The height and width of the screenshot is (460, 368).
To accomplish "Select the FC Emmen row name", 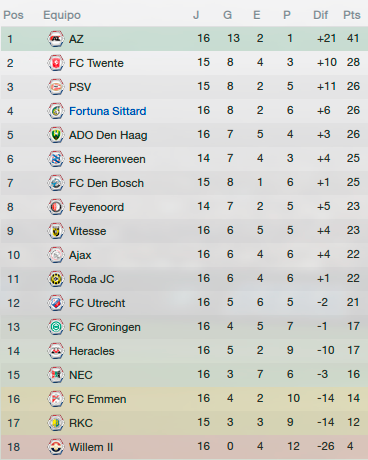I will (x=98, y=399).
